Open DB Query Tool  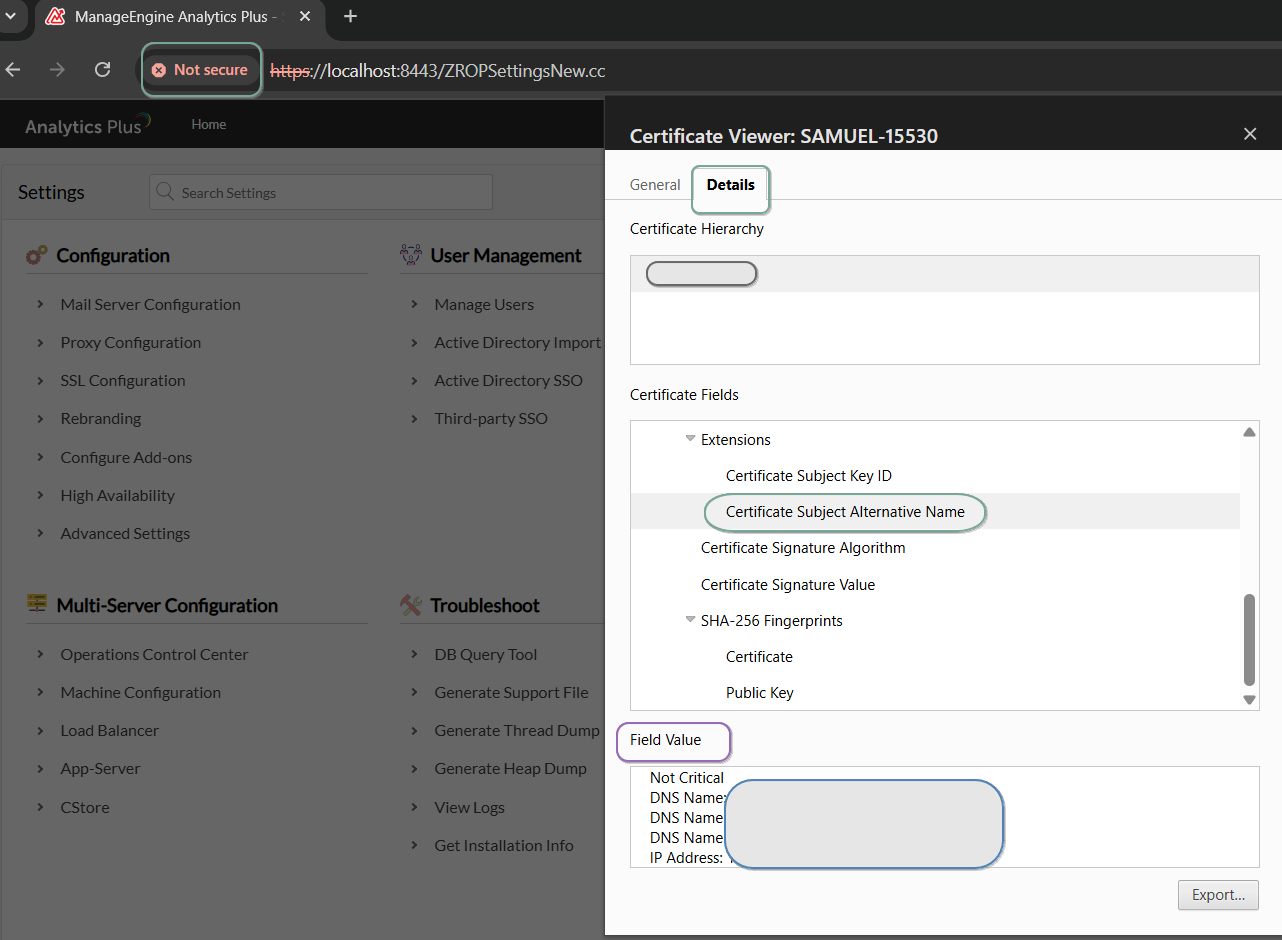click(x=486, y=655)
